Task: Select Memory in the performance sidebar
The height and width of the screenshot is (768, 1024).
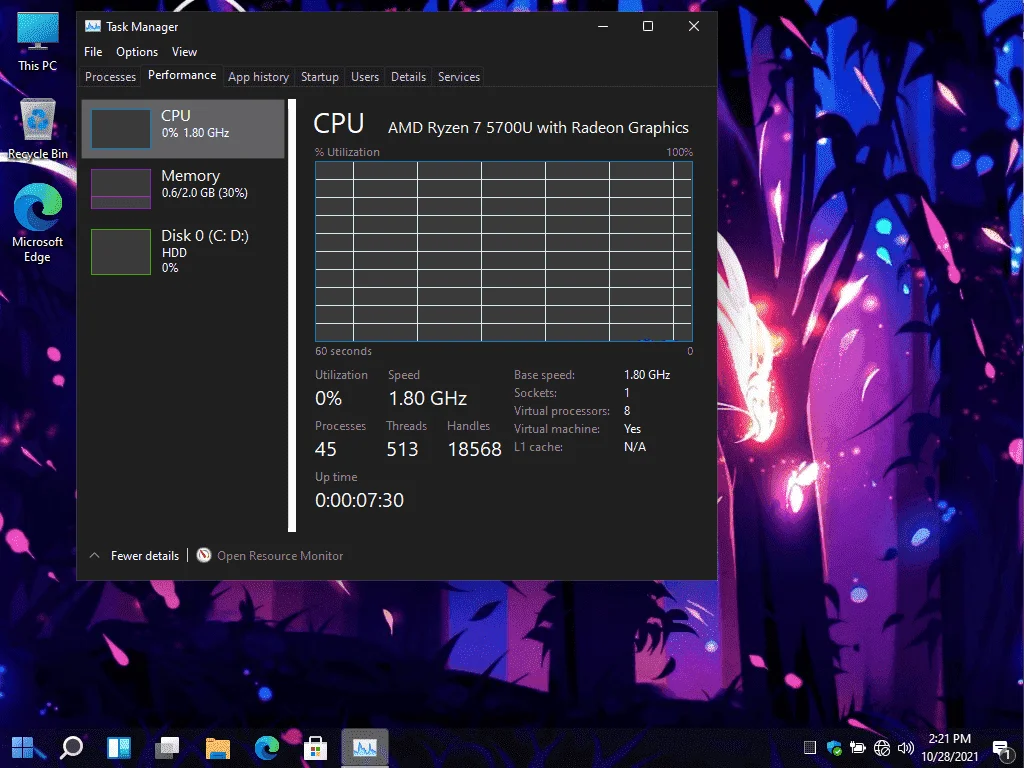Action: 184,188
